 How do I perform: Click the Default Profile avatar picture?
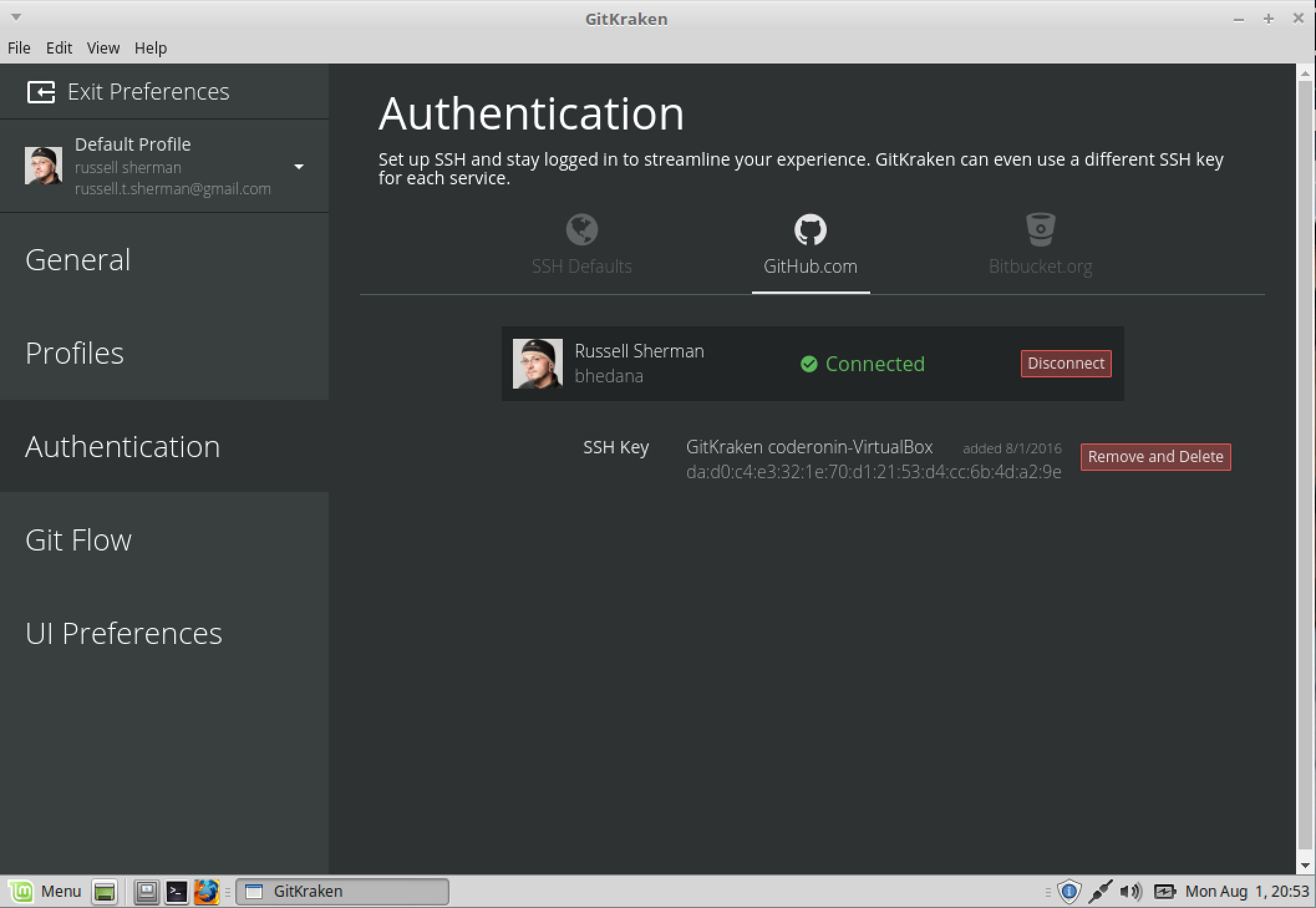point(44,166)
